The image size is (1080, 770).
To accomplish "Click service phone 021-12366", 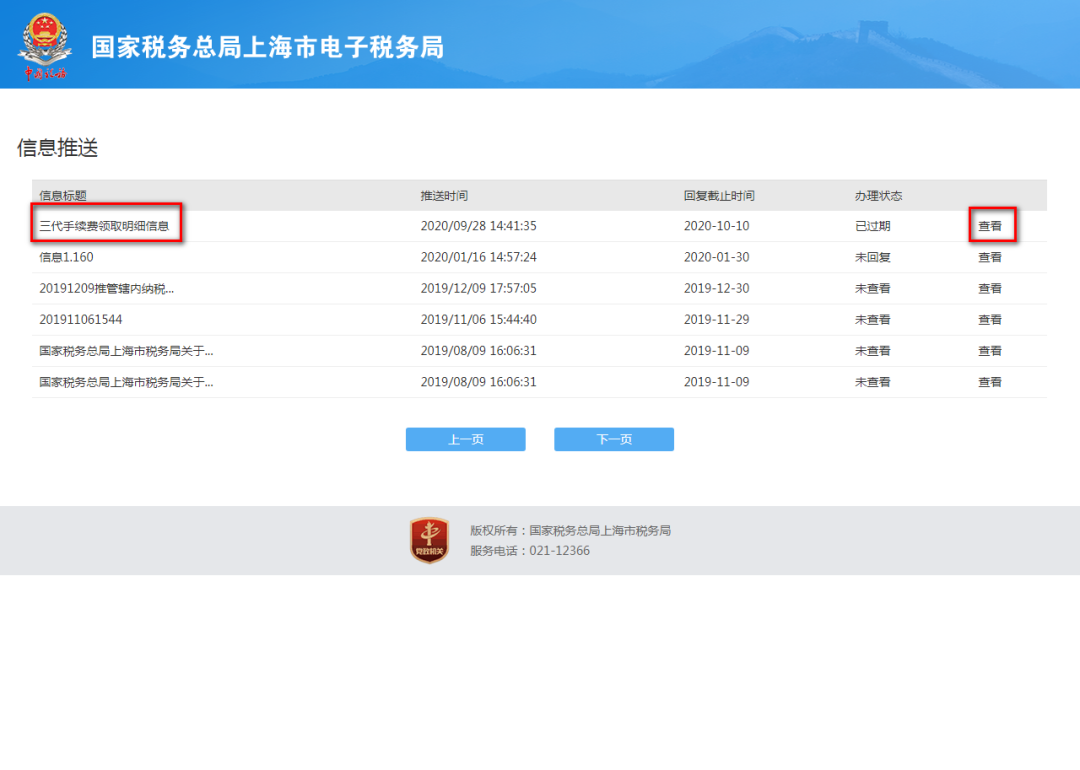I will coord(559,550).
